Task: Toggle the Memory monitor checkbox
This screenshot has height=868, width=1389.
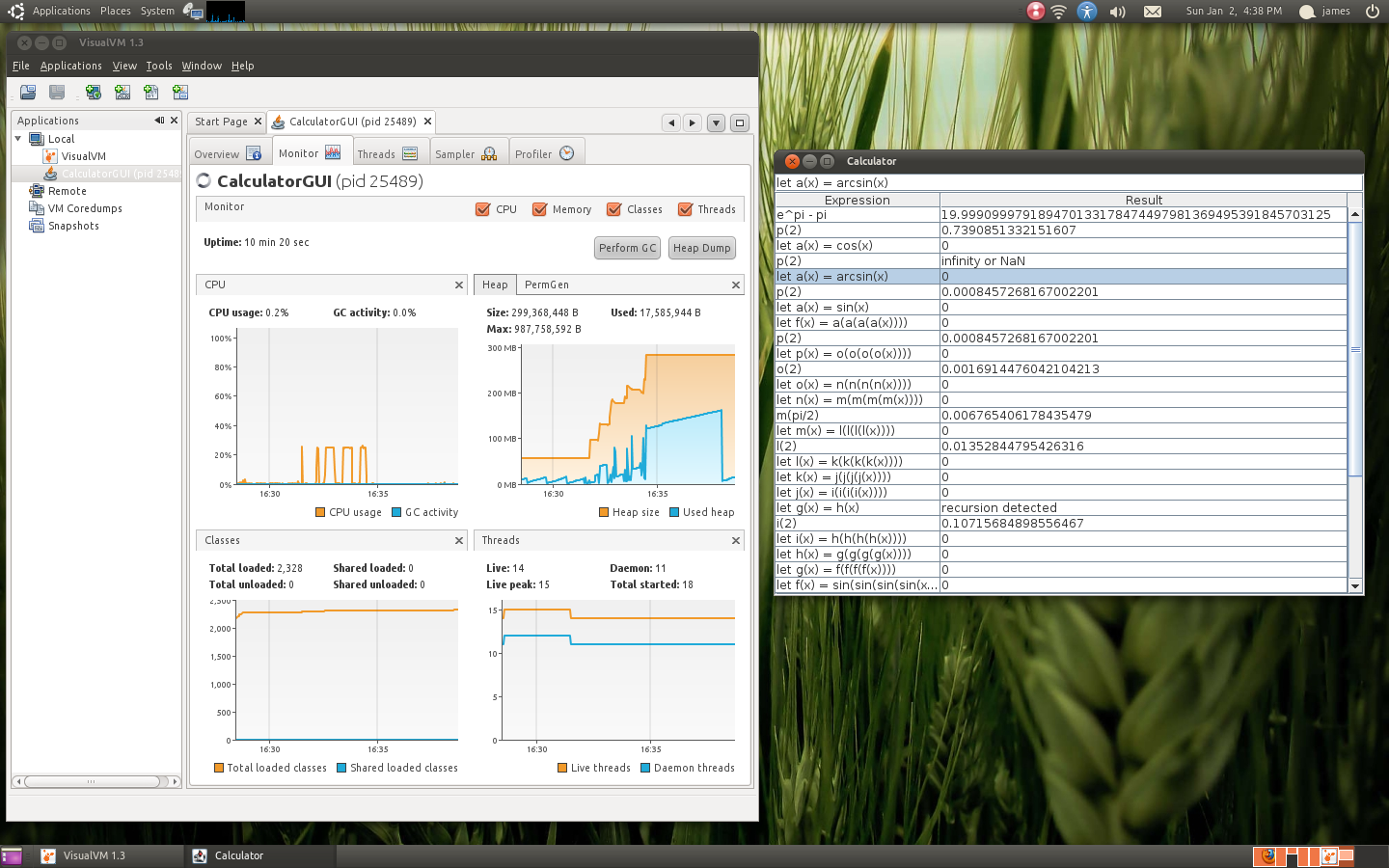Action: (540, 209)
